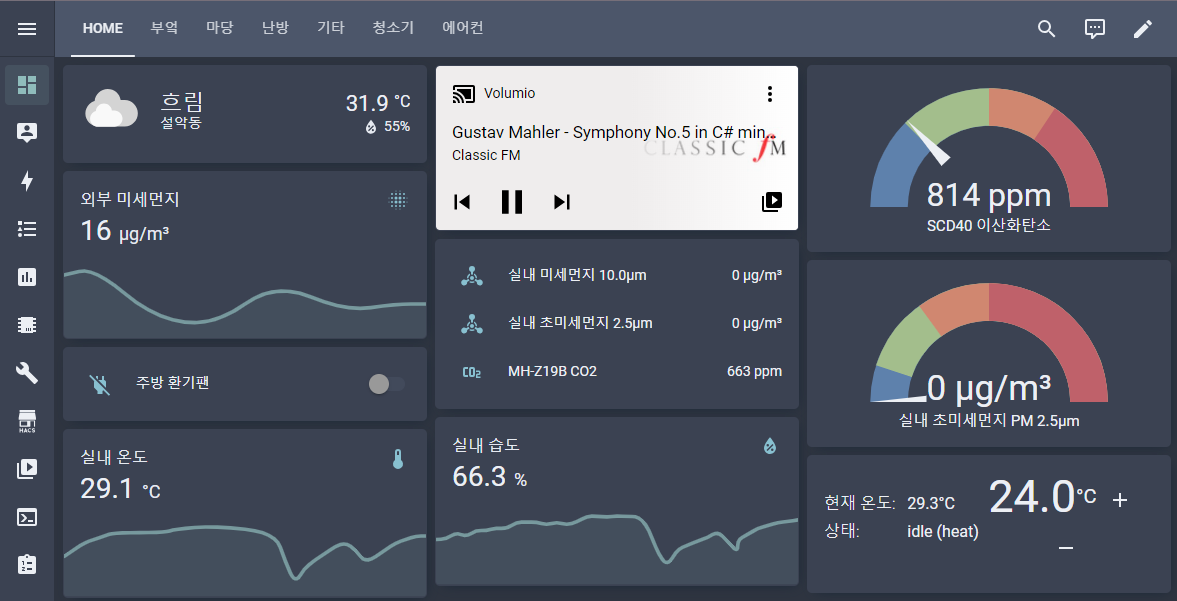
Task: Open Volumio media browser icon
Action: pos(772,201)
